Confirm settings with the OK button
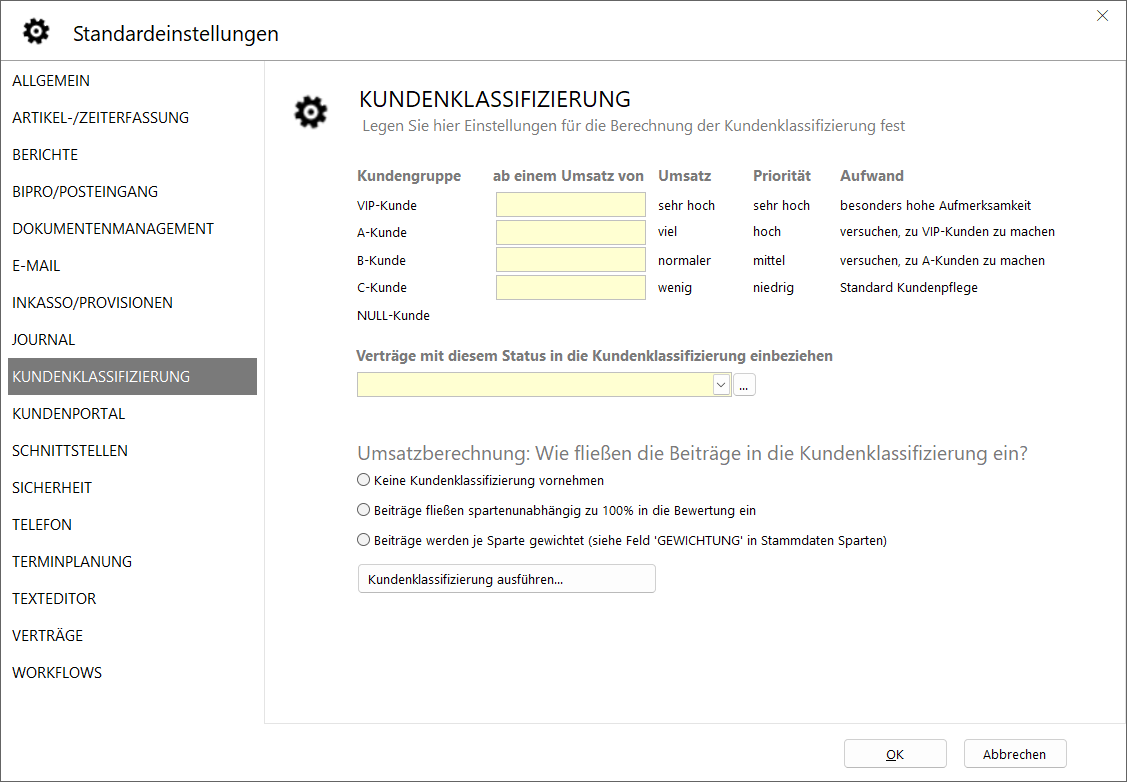Viewport: 1127px width, 782px height. (x=894, y=754)
